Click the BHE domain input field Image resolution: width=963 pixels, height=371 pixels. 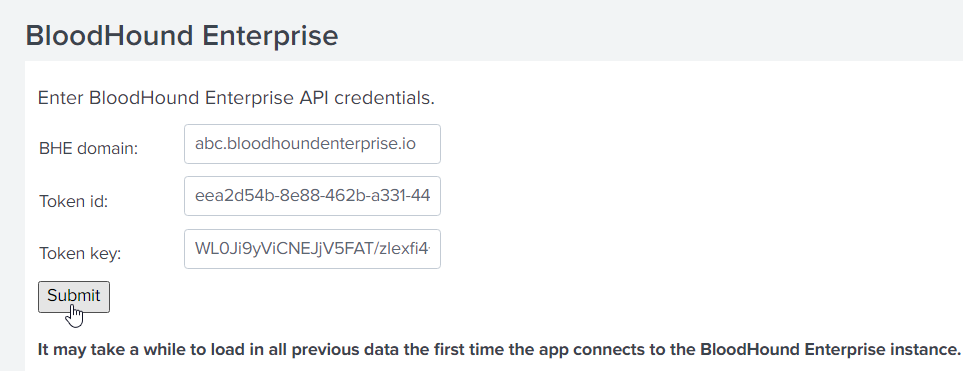[312, 144]
